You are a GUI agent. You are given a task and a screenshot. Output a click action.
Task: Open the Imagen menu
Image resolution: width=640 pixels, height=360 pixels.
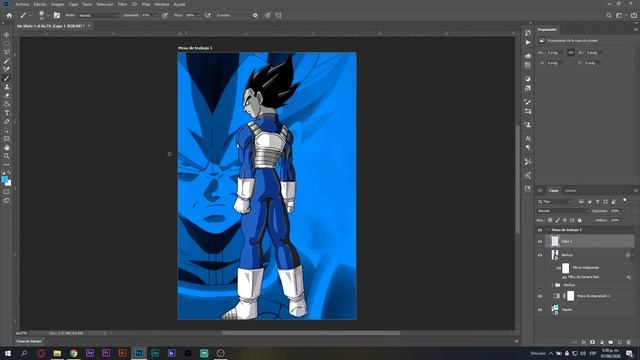(x=58, y=4)
